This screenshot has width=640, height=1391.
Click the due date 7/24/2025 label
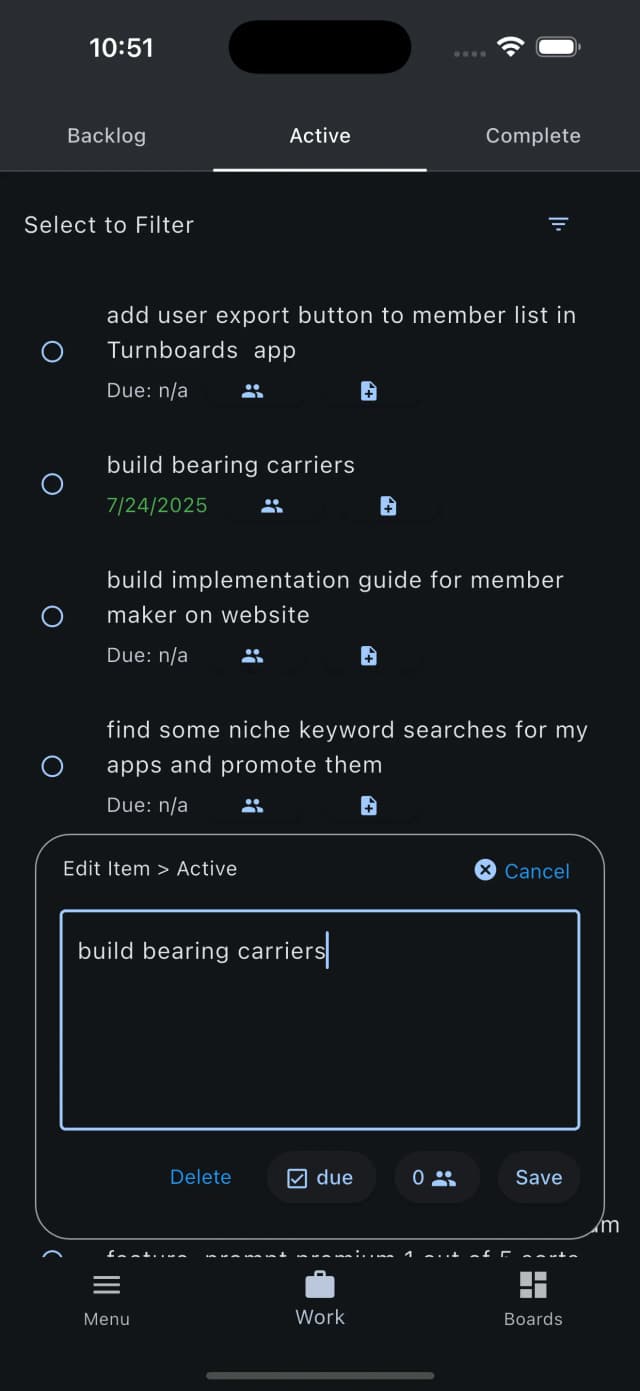(156, 506)
